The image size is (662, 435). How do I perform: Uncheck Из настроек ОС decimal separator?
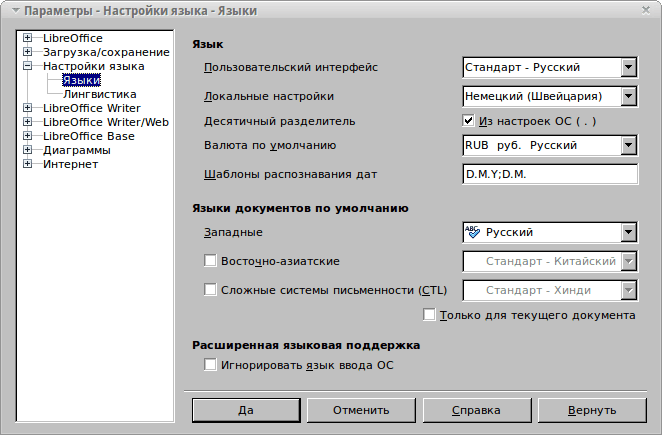click(468, 121)
